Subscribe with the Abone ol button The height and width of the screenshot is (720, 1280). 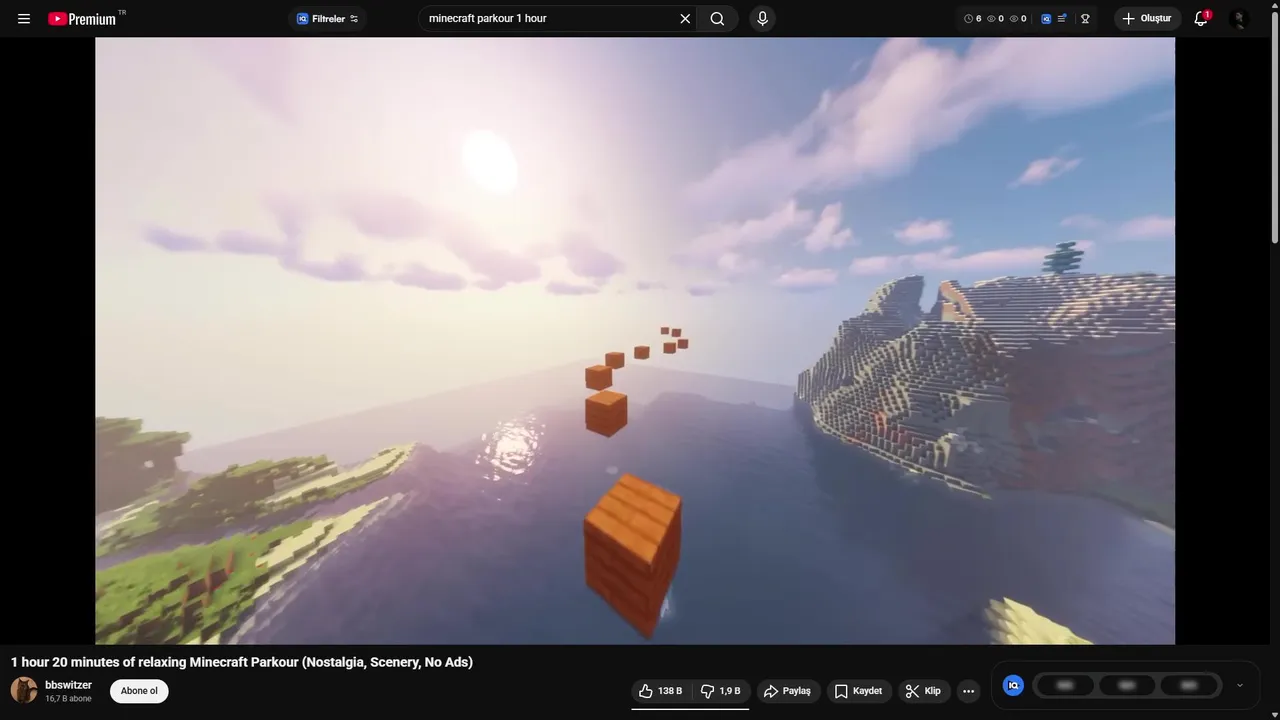pyautogui.click(x=139, y=691)
